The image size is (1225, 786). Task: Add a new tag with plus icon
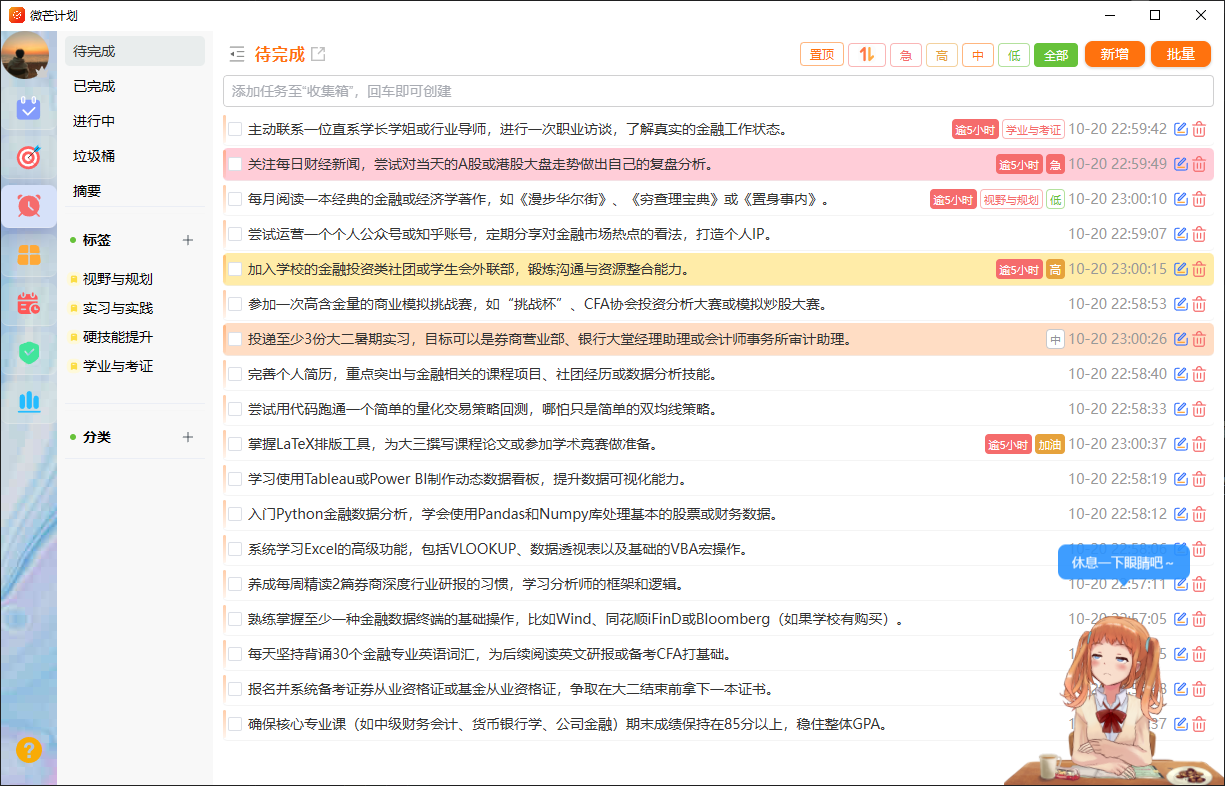point(188,240)
